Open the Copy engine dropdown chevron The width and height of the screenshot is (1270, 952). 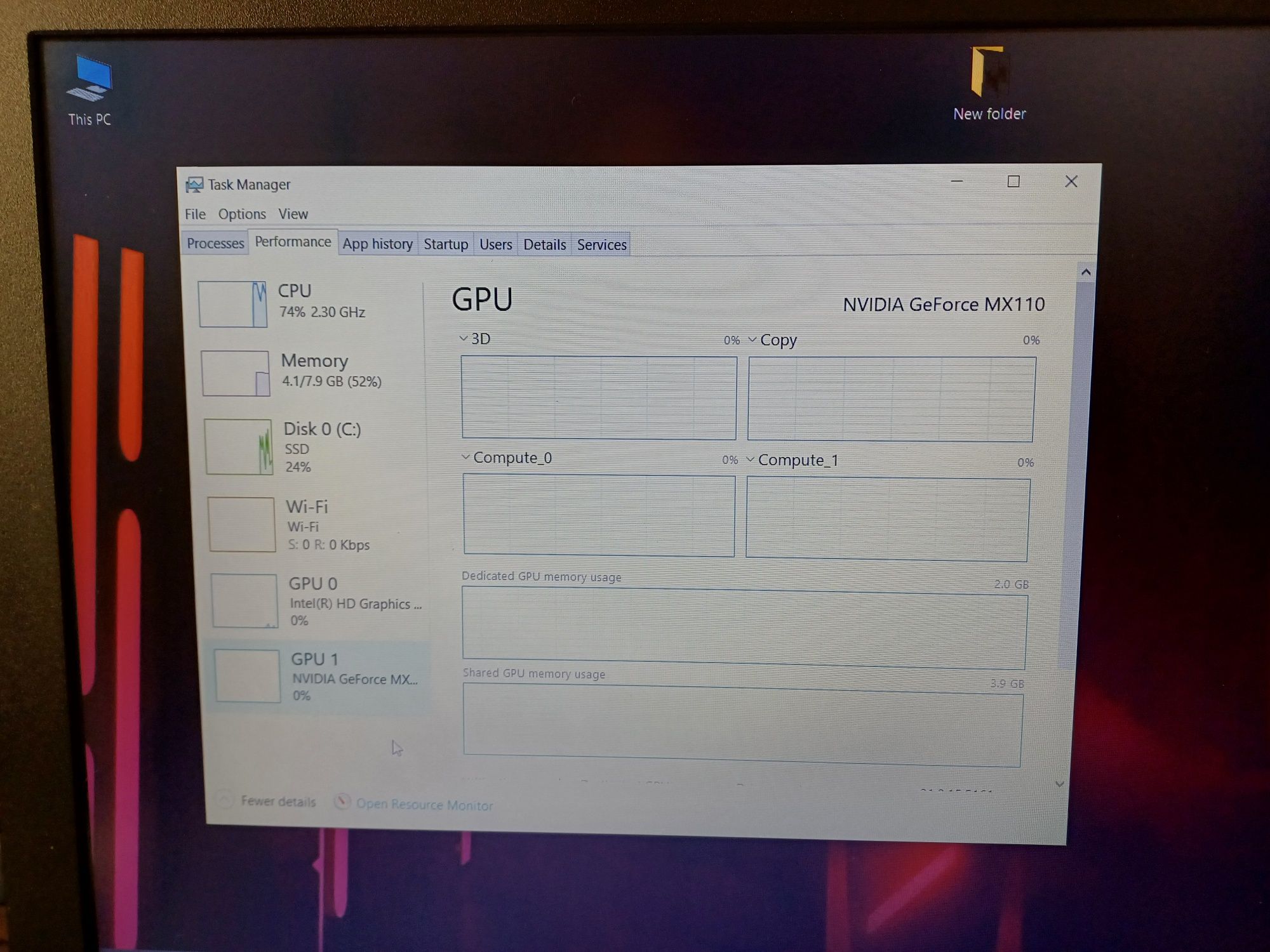pyautogui.click(x=752, y=340)
